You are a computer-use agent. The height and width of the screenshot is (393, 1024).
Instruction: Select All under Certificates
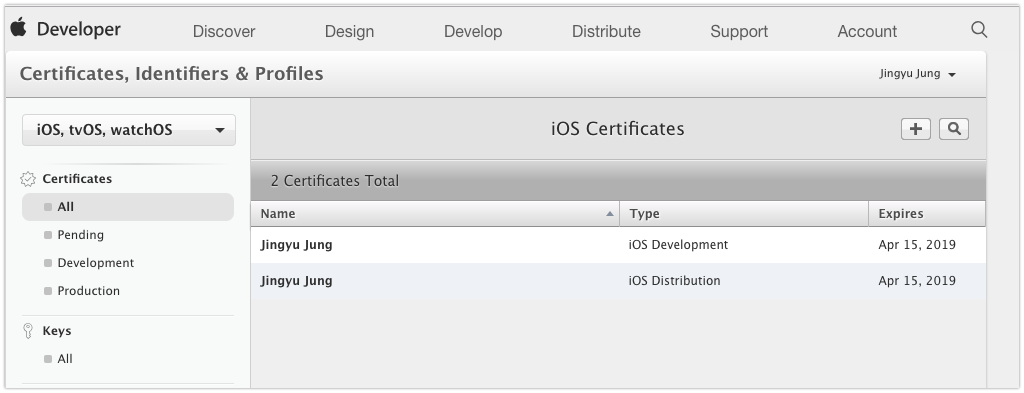128,207
